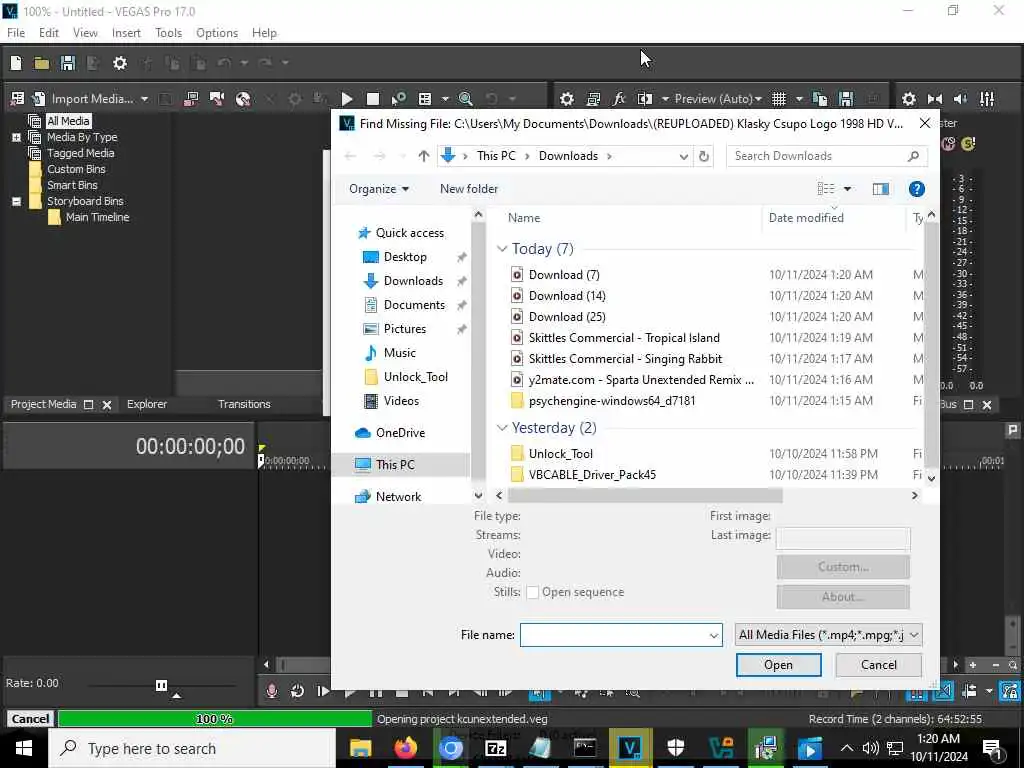Click the Open button in dialog
Screen dimensions: 1024x768
click(x=778, y=665)
